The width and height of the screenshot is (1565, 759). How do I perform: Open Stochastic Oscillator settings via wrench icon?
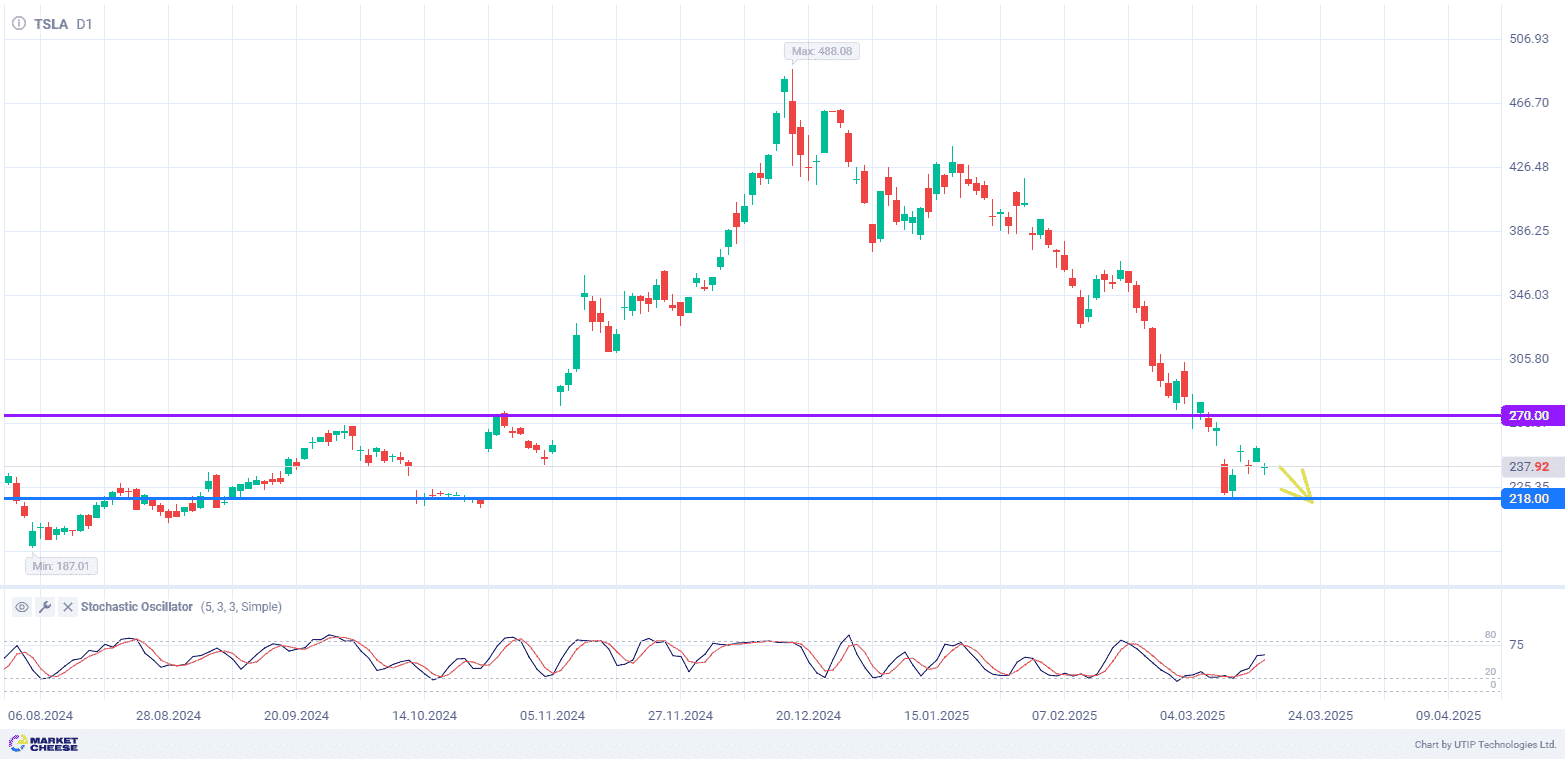[x=45, y=607]
